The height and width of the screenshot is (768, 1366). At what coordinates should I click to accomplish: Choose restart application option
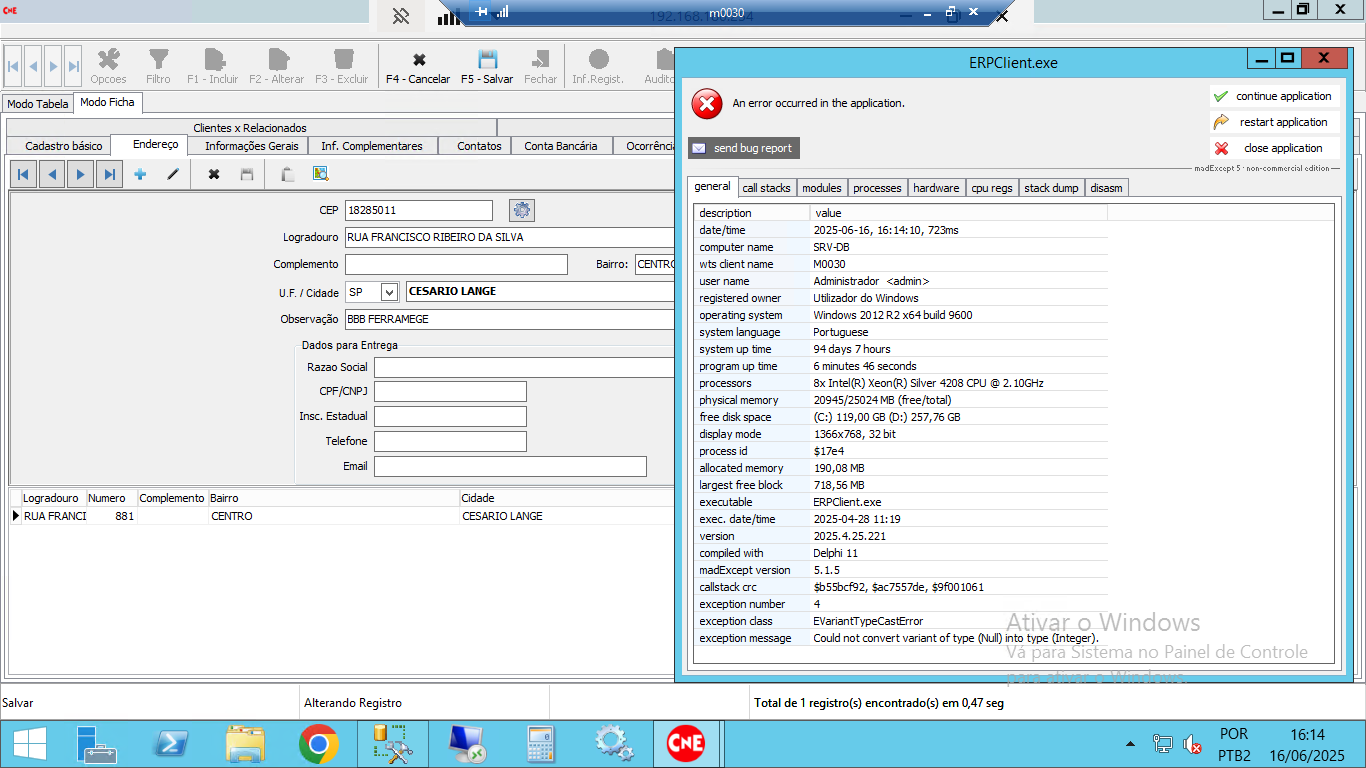tap(1273, 122)
